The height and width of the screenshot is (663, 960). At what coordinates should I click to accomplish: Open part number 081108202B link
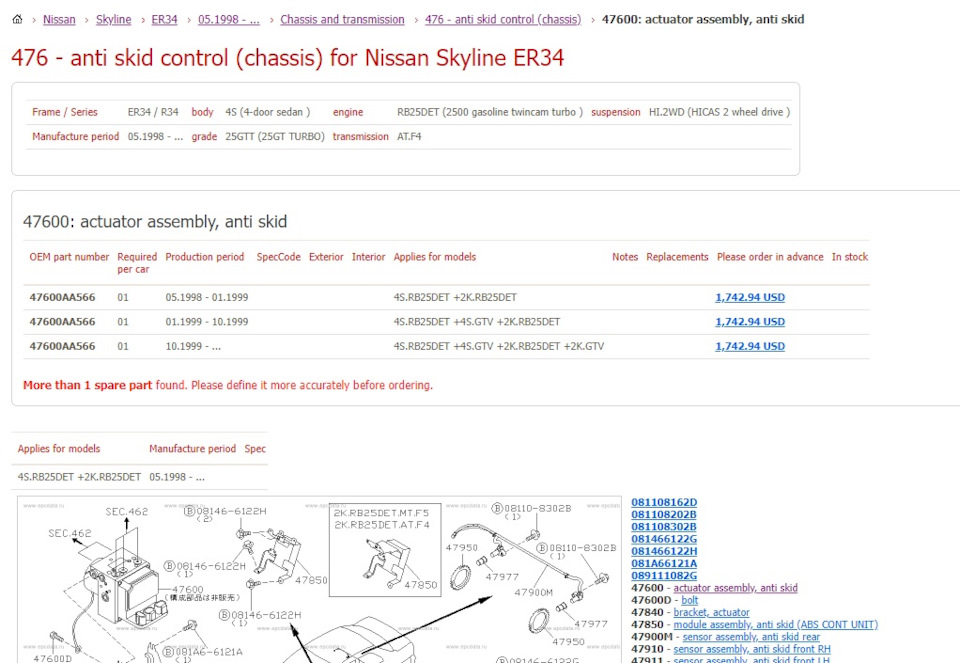coord(664,515)
